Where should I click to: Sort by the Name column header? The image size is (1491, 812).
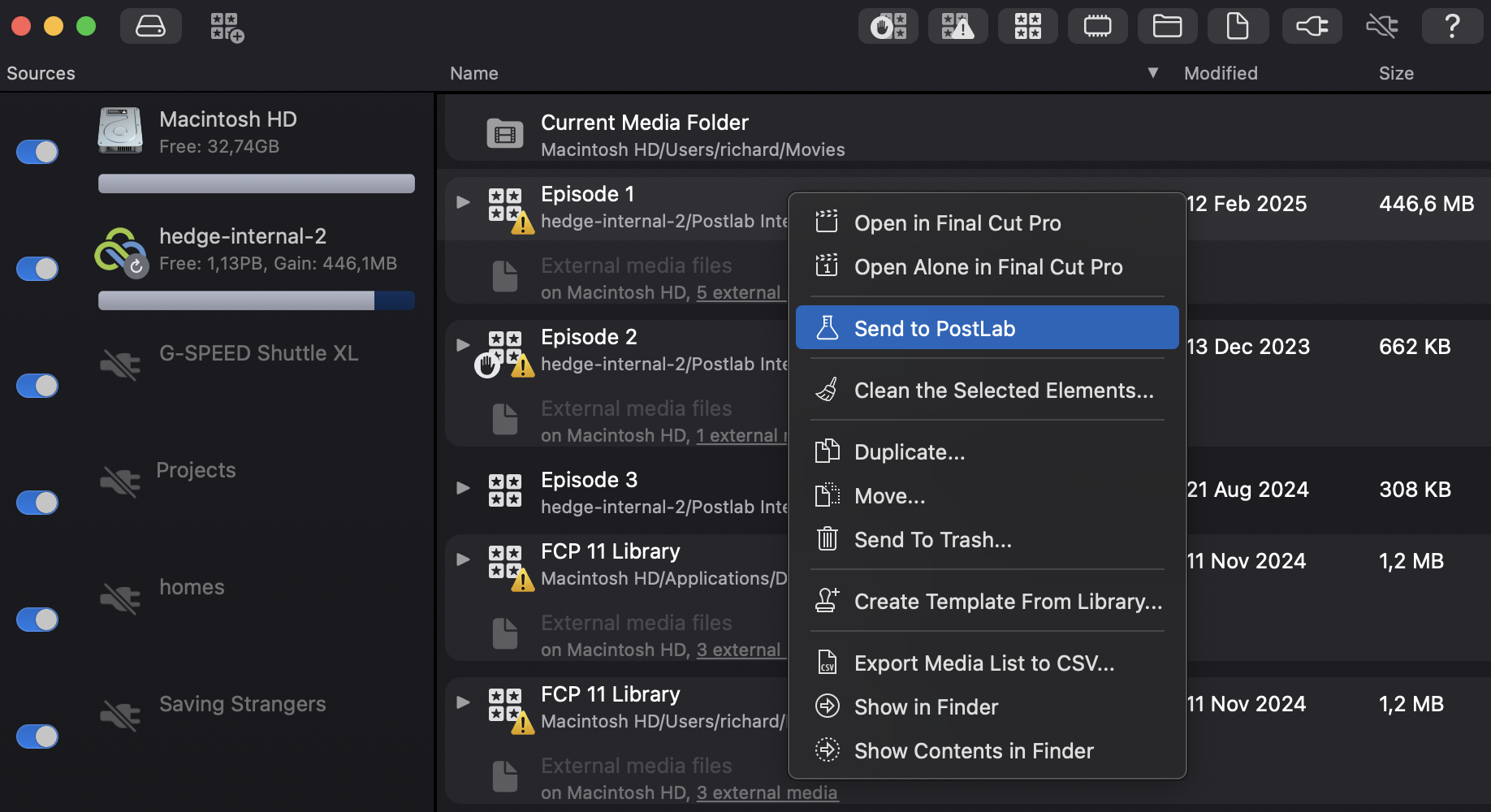click(474, 73)
